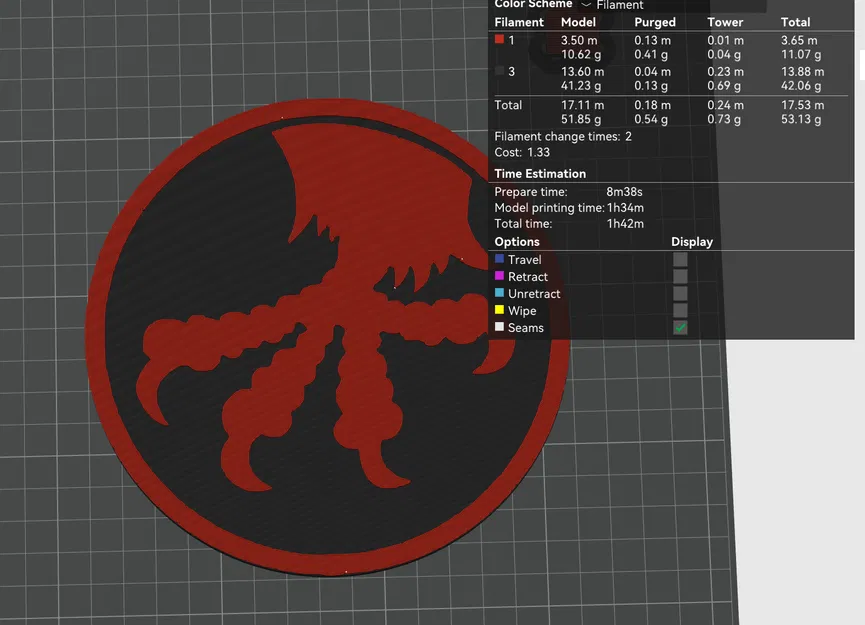865x625 pixels.
Task: Click the Cost: 1.33 text
Action: (x=522, y=152)
